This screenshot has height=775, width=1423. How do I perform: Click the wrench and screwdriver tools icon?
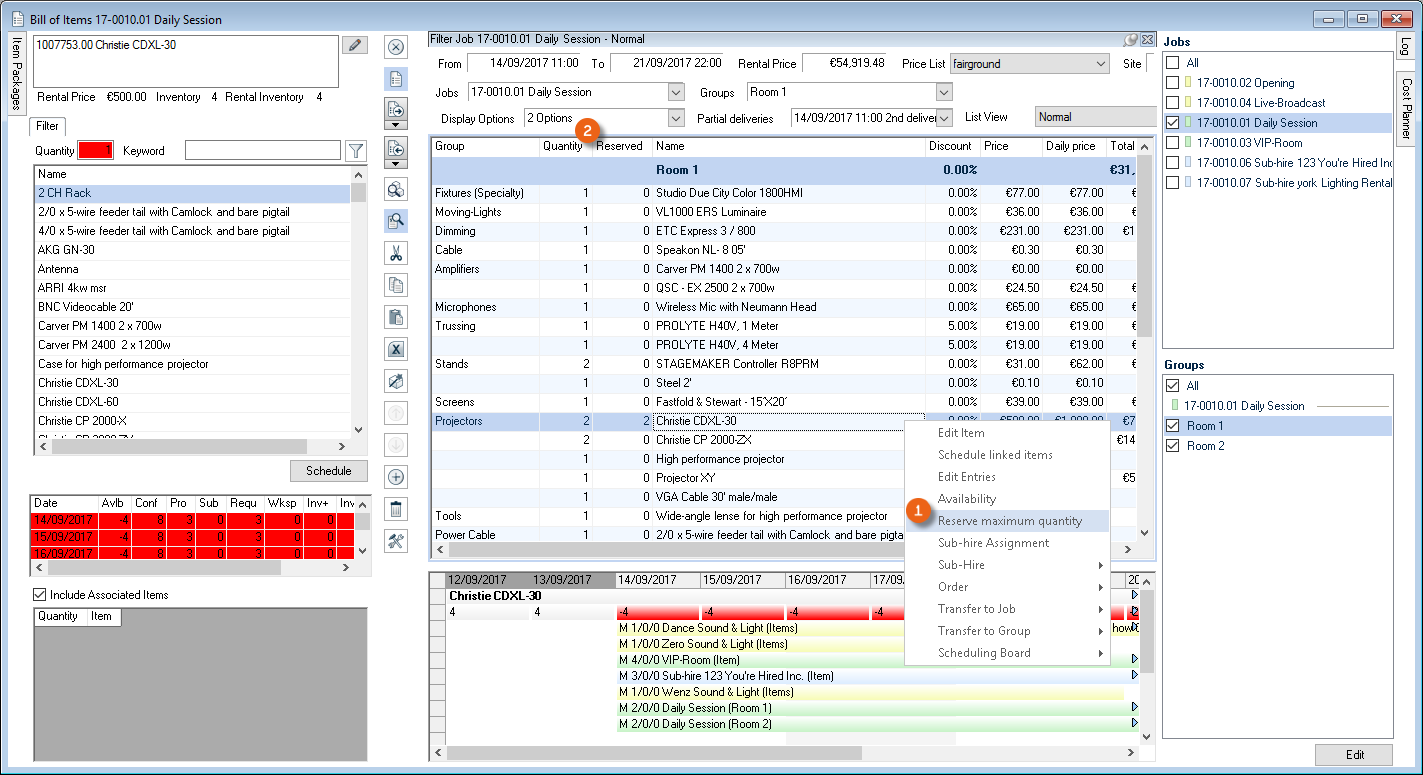[x=396, y=541]
